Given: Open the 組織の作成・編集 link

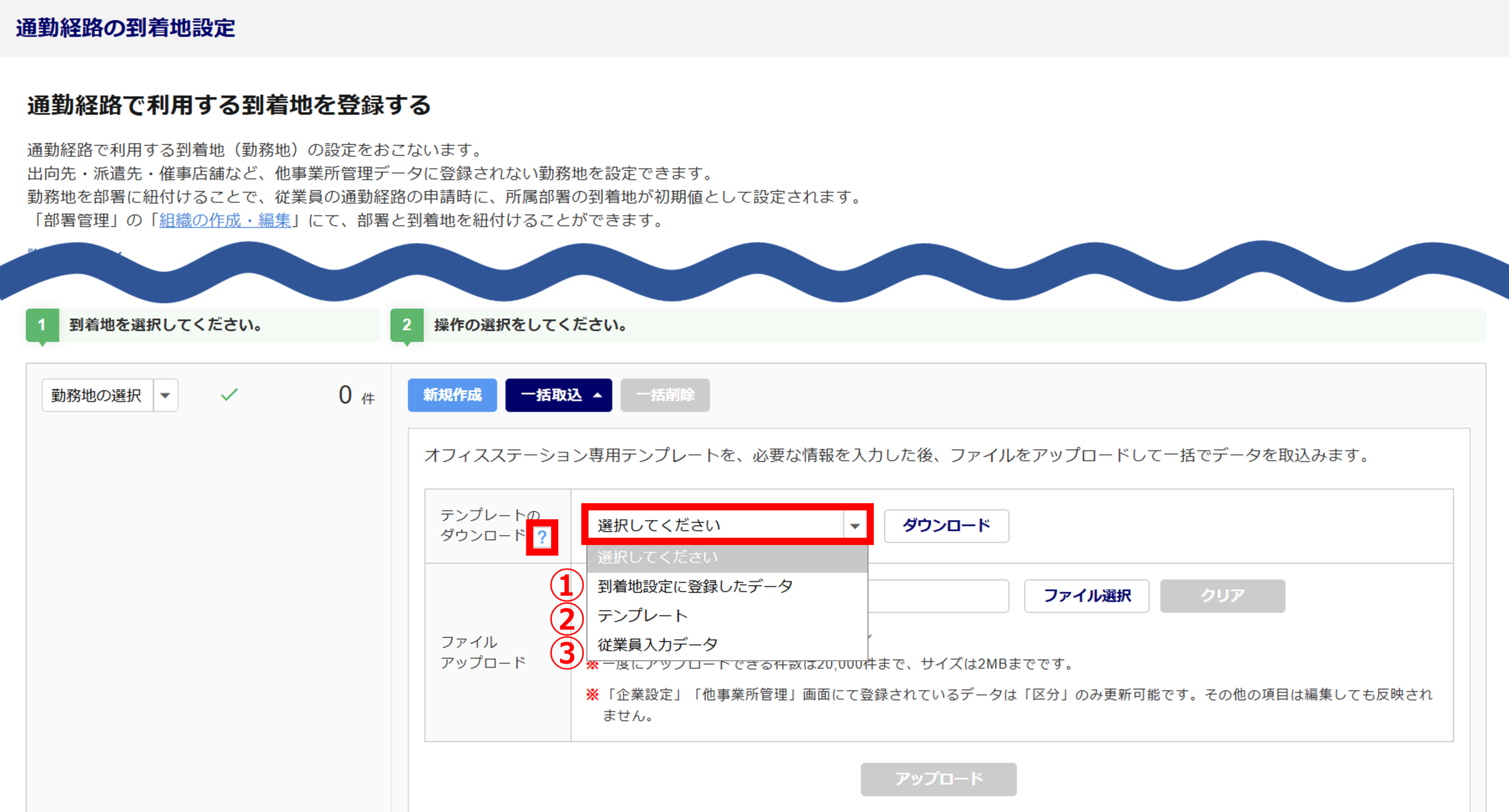Looking at the screenshot, I should [x=225, y=220].
